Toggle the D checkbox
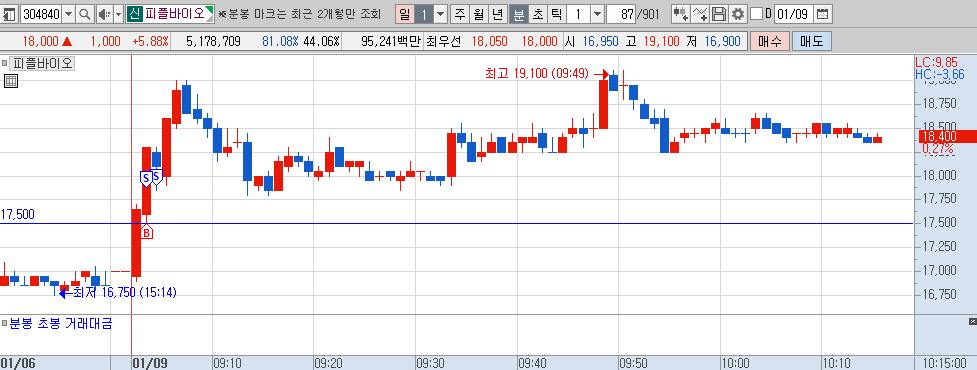Image resolution: width=977 pixels, height=370 pixels. pyautogui.click(x=756, y=14)
